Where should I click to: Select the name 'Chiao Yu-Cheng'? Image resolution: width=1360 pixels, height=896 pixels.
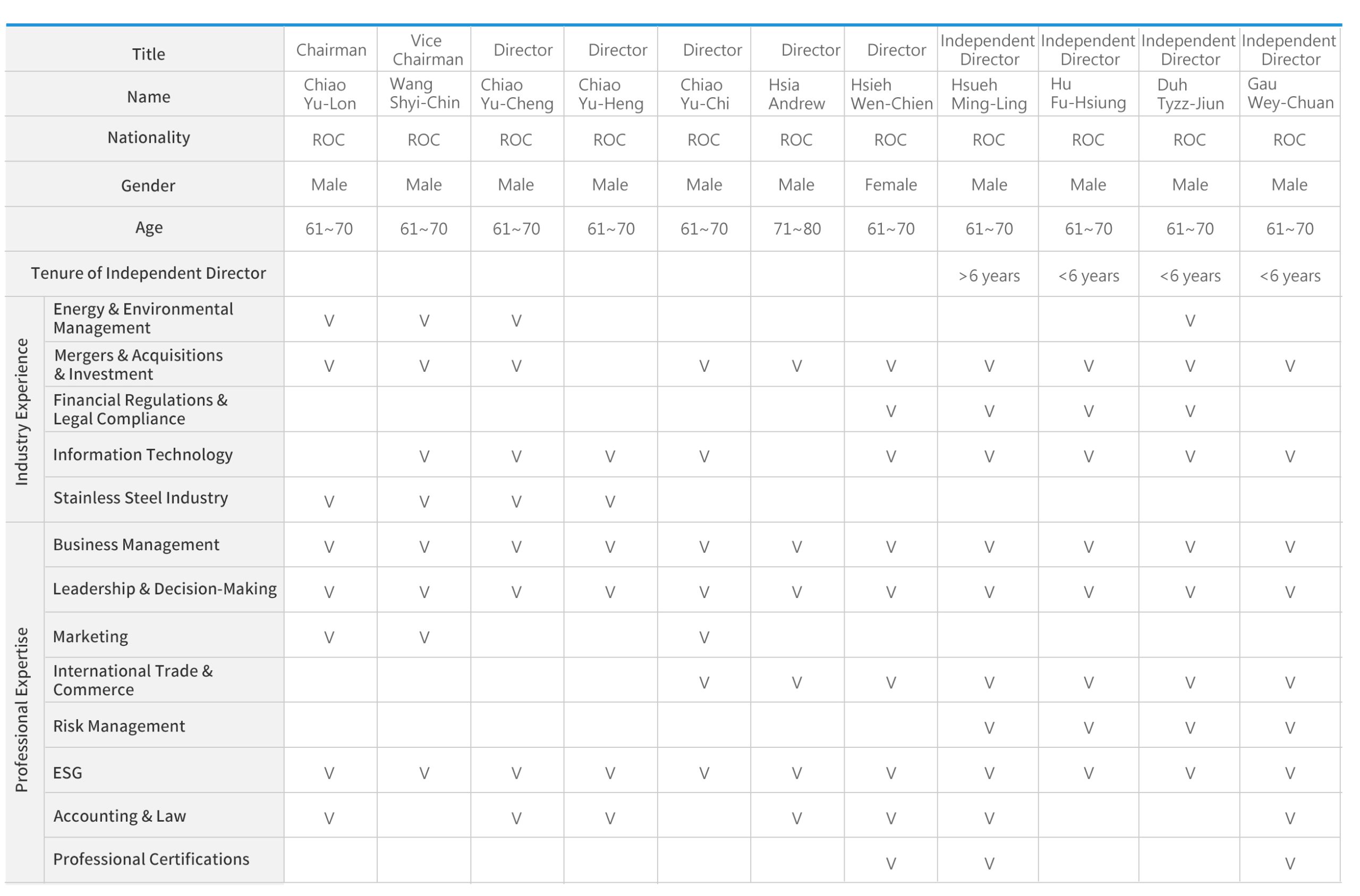pos(517,95)
